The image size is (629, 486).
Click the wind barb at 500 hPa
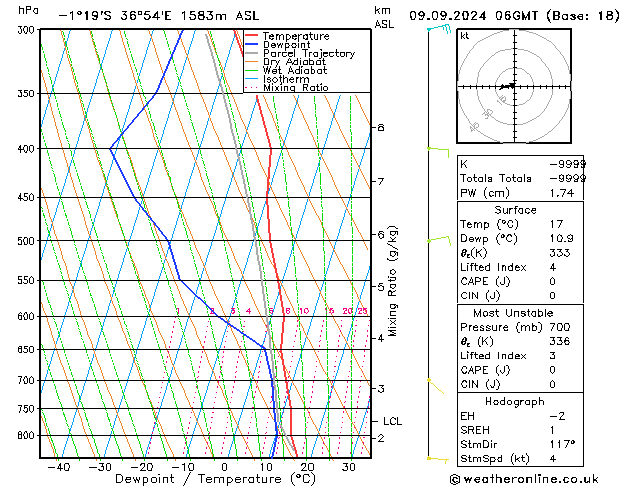(x=439, y=240)
